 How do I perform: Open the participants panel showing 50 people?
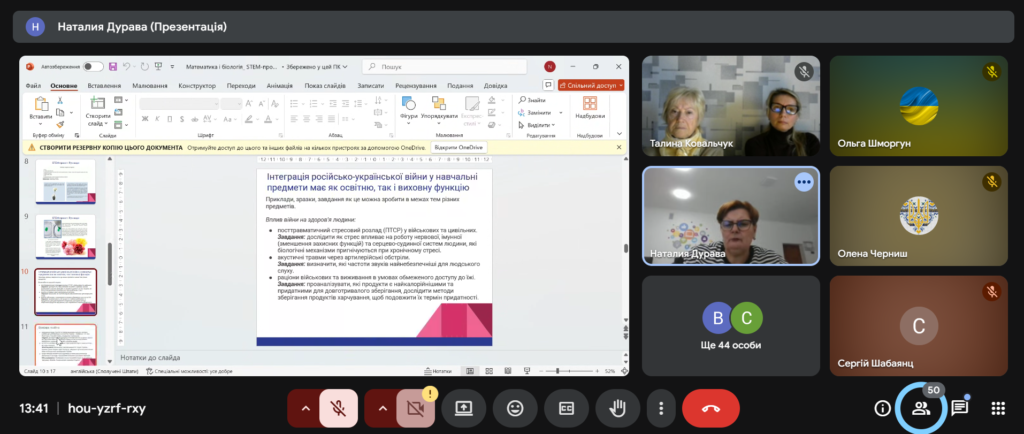tap(920, 408)
